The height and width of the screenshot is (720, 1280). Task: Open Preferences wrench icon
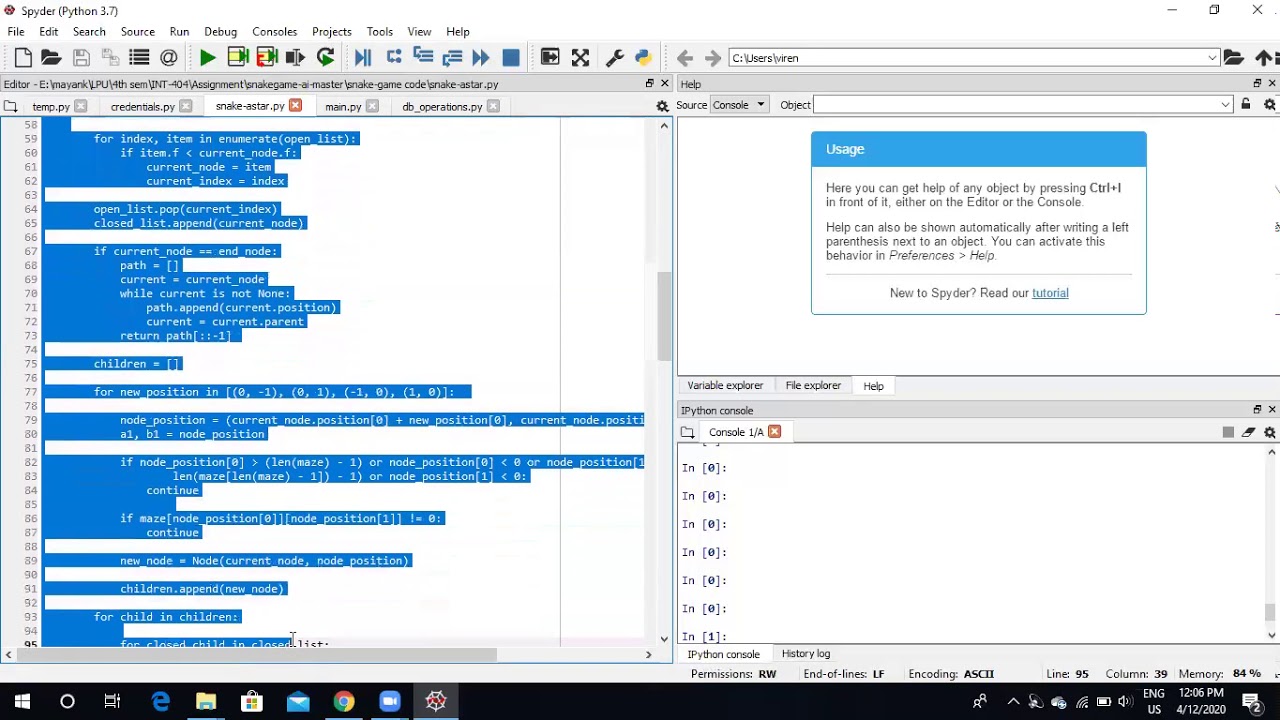(x=615, y=58)
